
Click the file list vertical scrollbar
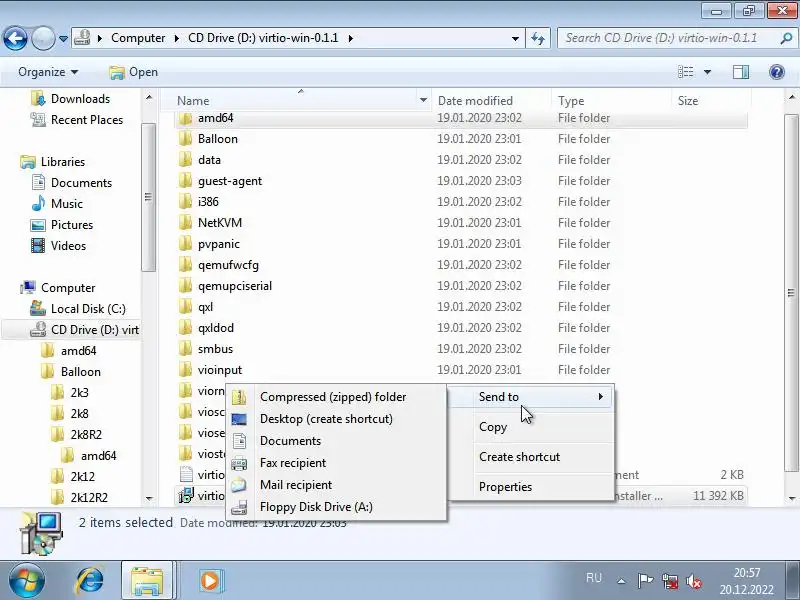[x=791, y=293]
